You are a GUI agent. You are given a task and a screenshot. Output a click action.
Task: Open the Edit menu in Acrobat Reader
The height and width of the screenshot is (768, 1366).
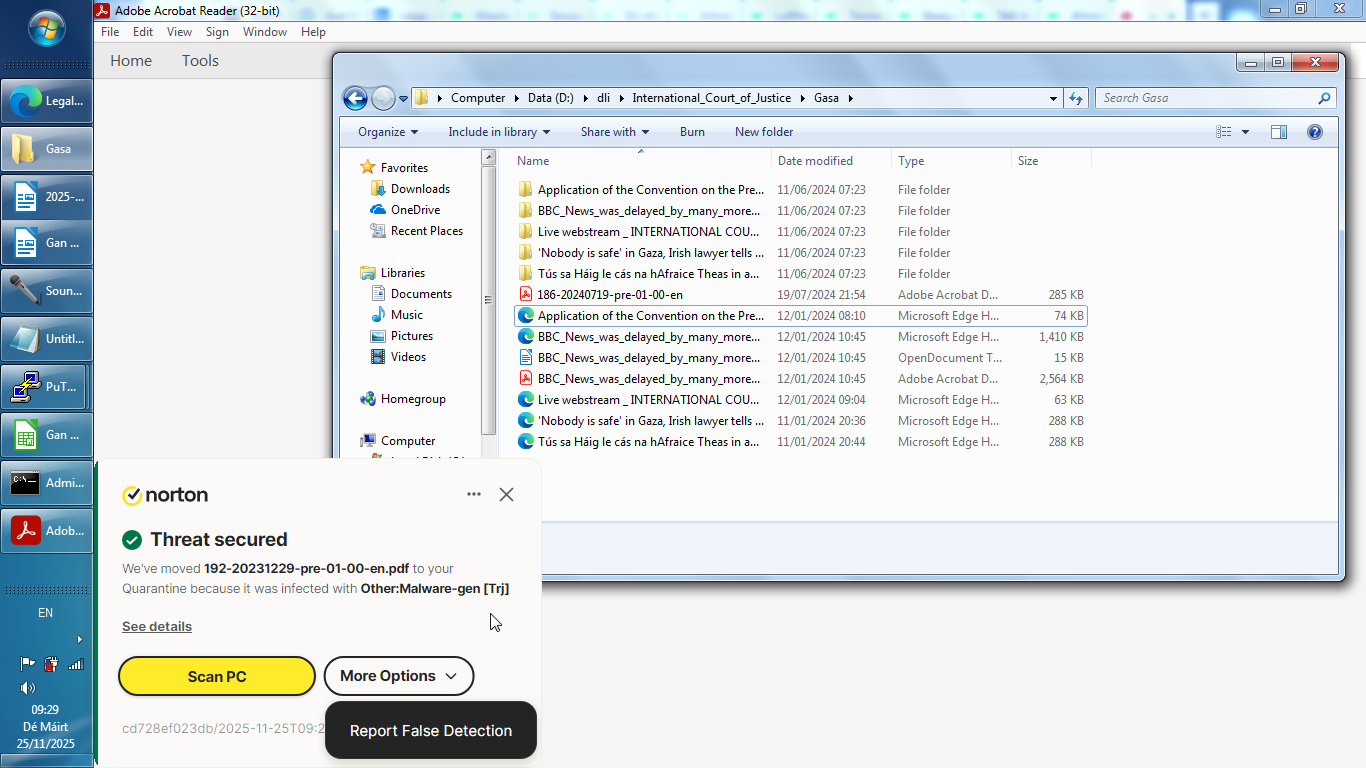(143, 32)
